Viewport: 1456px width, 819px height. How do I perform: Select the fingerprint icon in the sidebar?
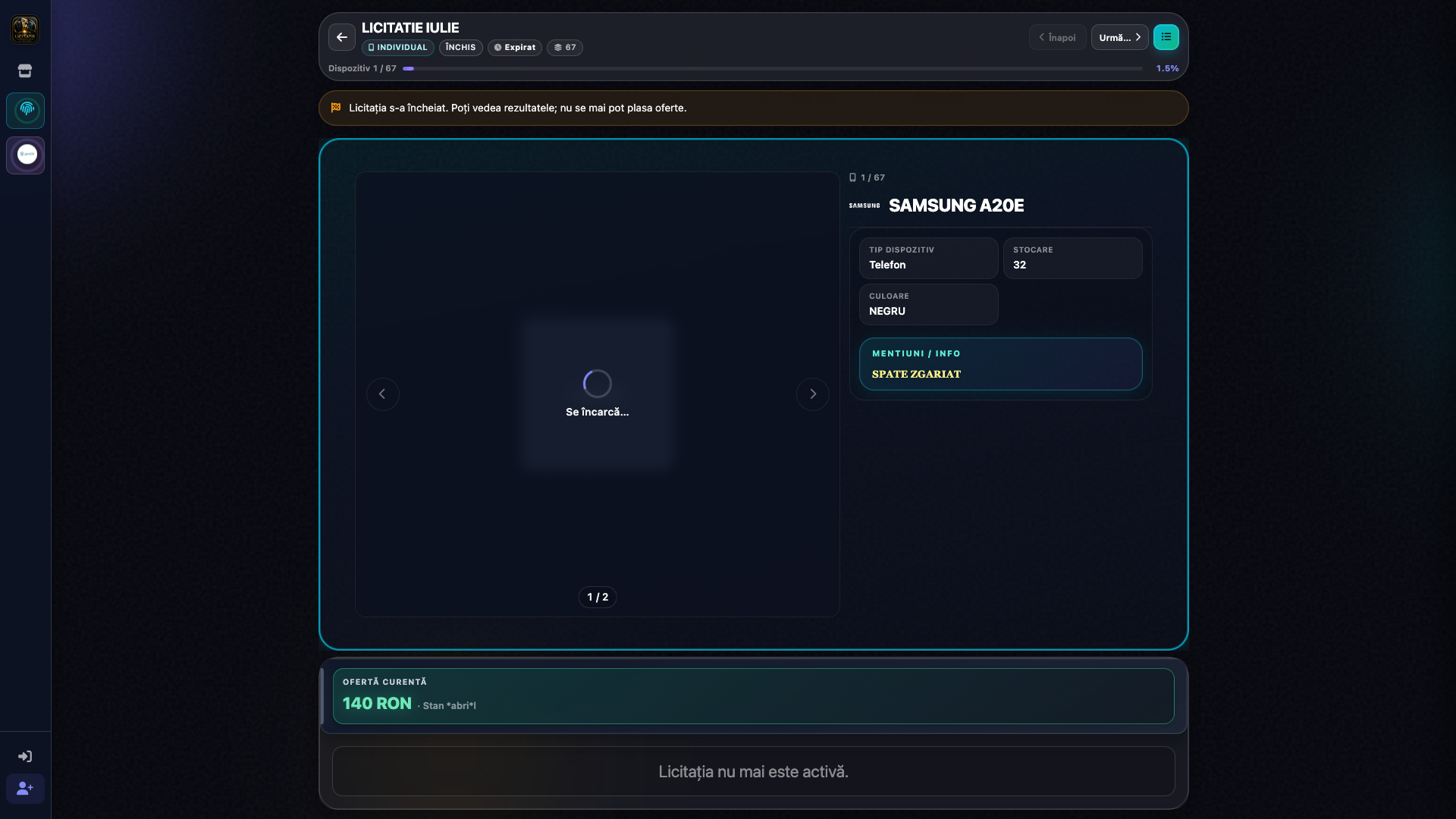(27, 110)
